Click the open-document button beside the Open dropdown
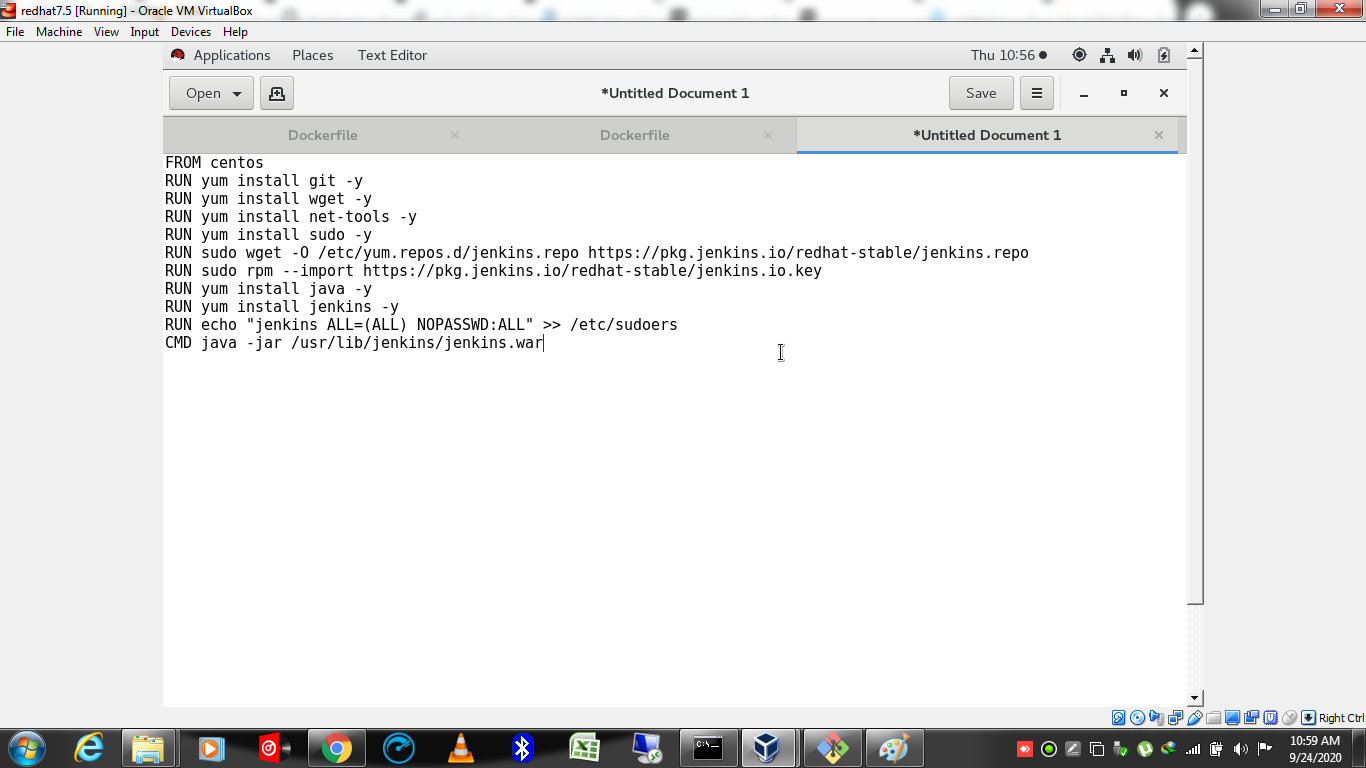 click(276, 92)
